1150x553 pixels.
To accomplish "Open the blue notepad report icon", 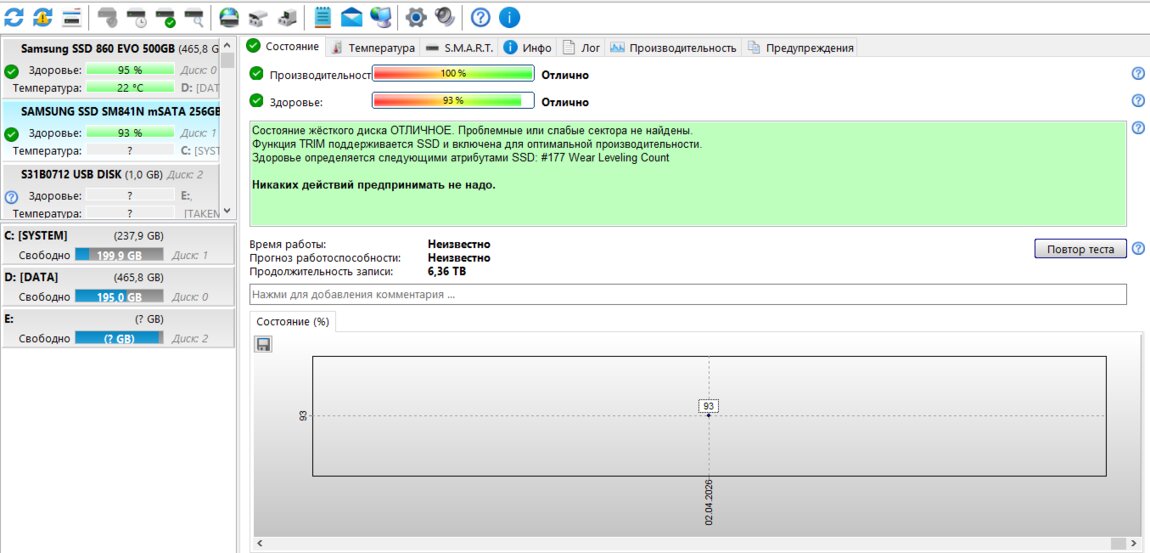I will point(323,16).
